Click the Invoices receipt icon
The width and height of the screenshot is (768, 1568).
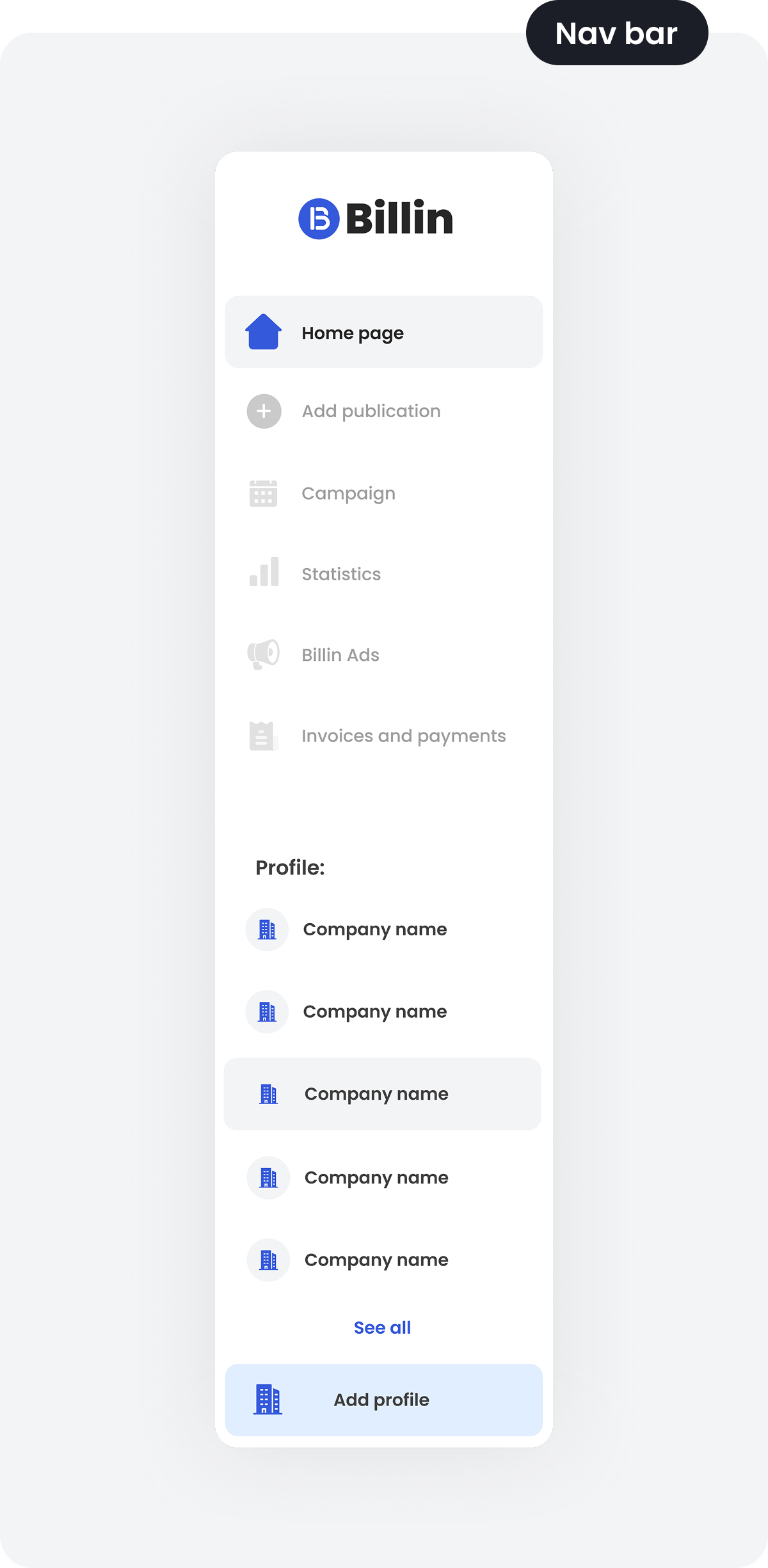pyautogui.click(x=263, y=736)
